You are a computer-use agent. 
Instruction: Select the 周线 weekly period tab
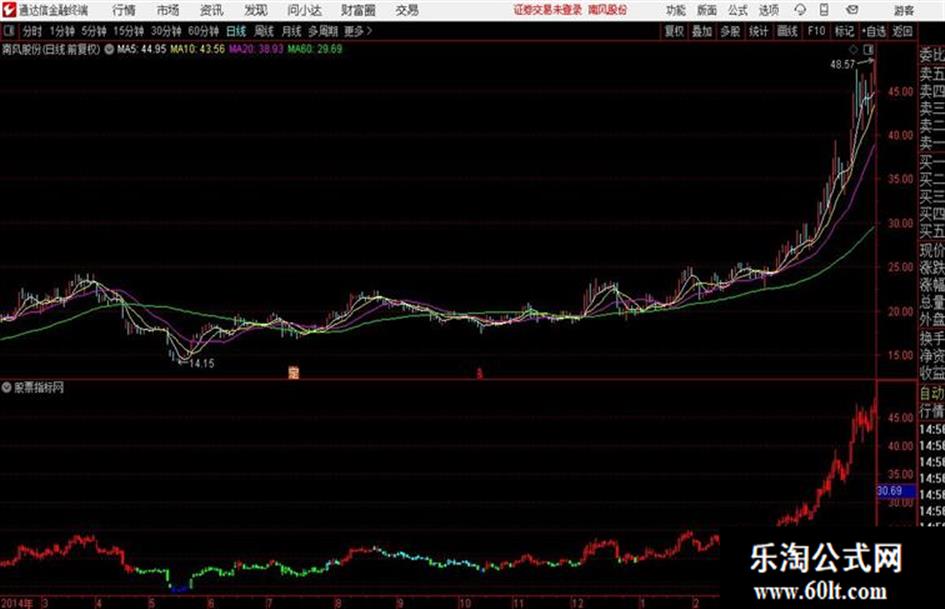(263, 31)
